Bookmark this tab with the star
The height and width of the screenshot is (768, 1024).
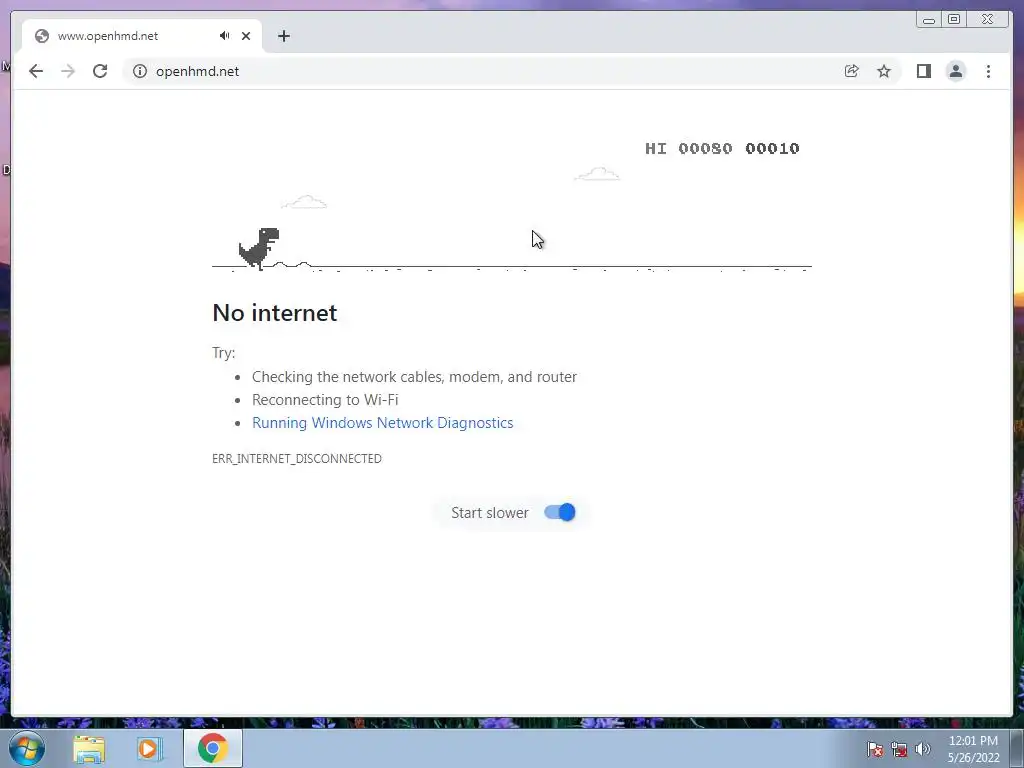click(x=884, y=71)
